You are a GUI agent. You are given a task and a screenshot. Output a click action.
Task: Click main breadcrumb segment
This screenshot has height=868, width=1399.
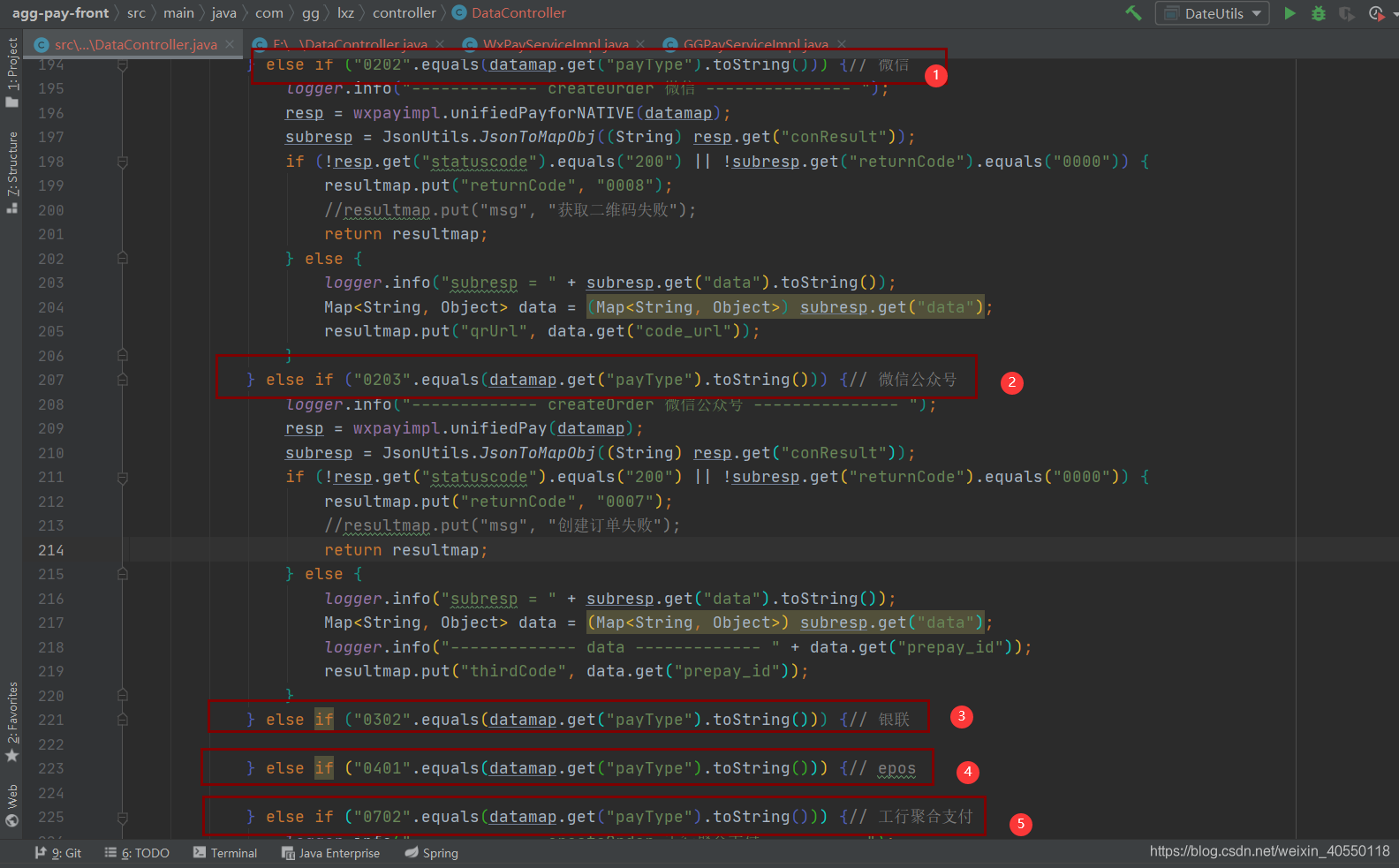pyautogui.click(x=178, y=13)
